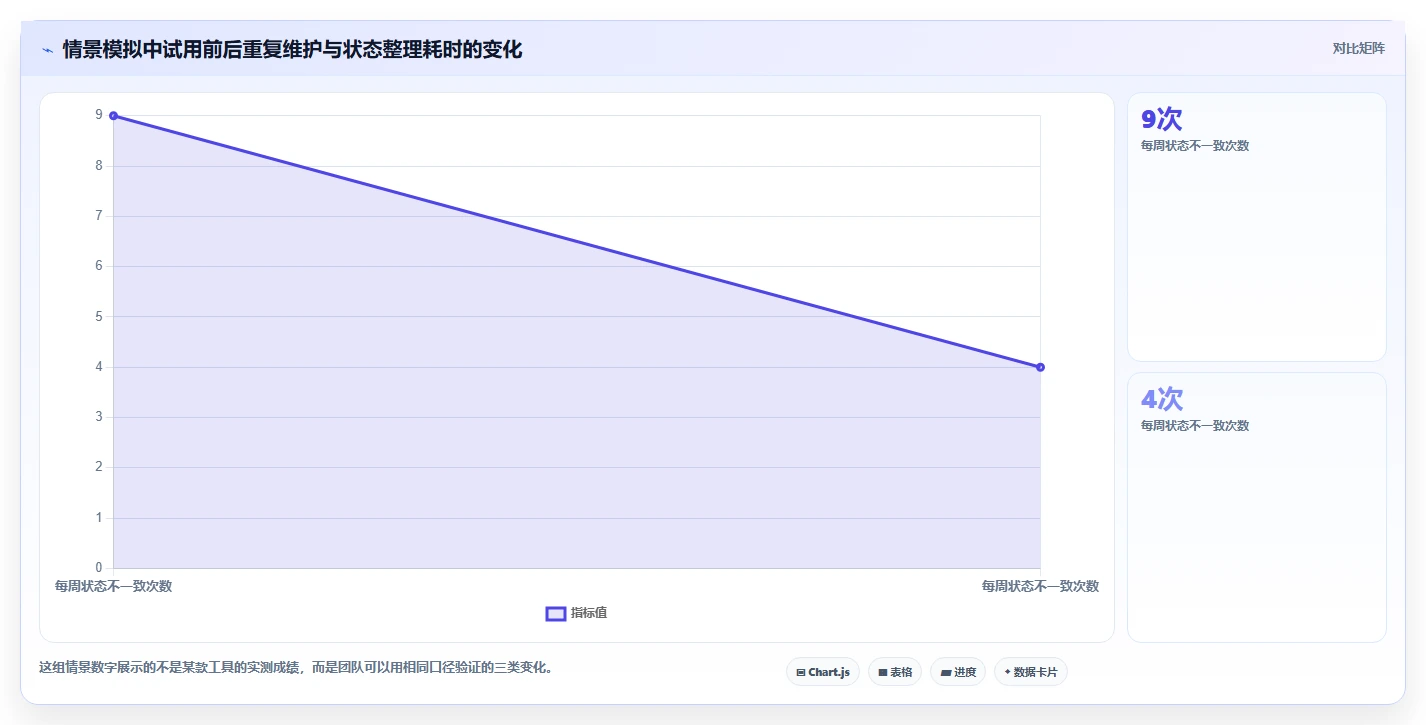Screen dimensions: 1426x725
Task: Click the 9次 metric card
Action: [1257, 227]
